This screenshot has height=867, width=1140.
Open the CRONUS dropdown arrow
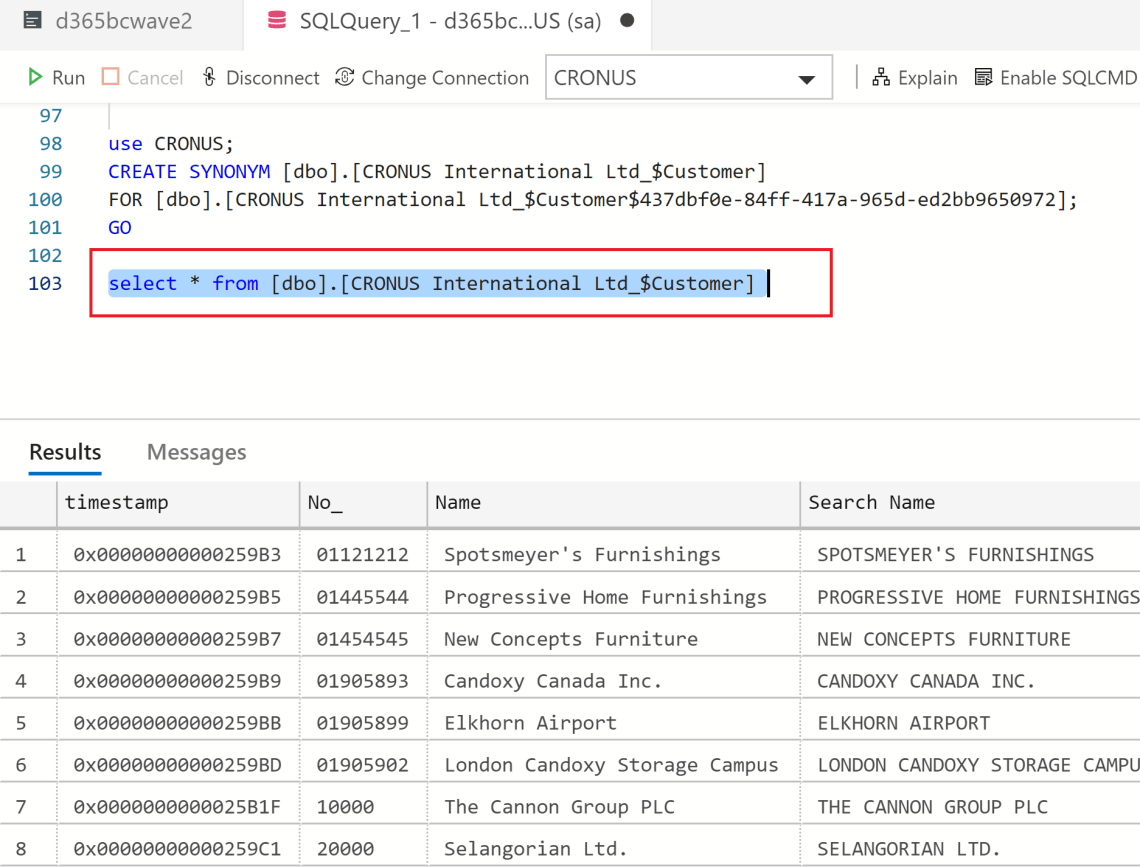806,77
